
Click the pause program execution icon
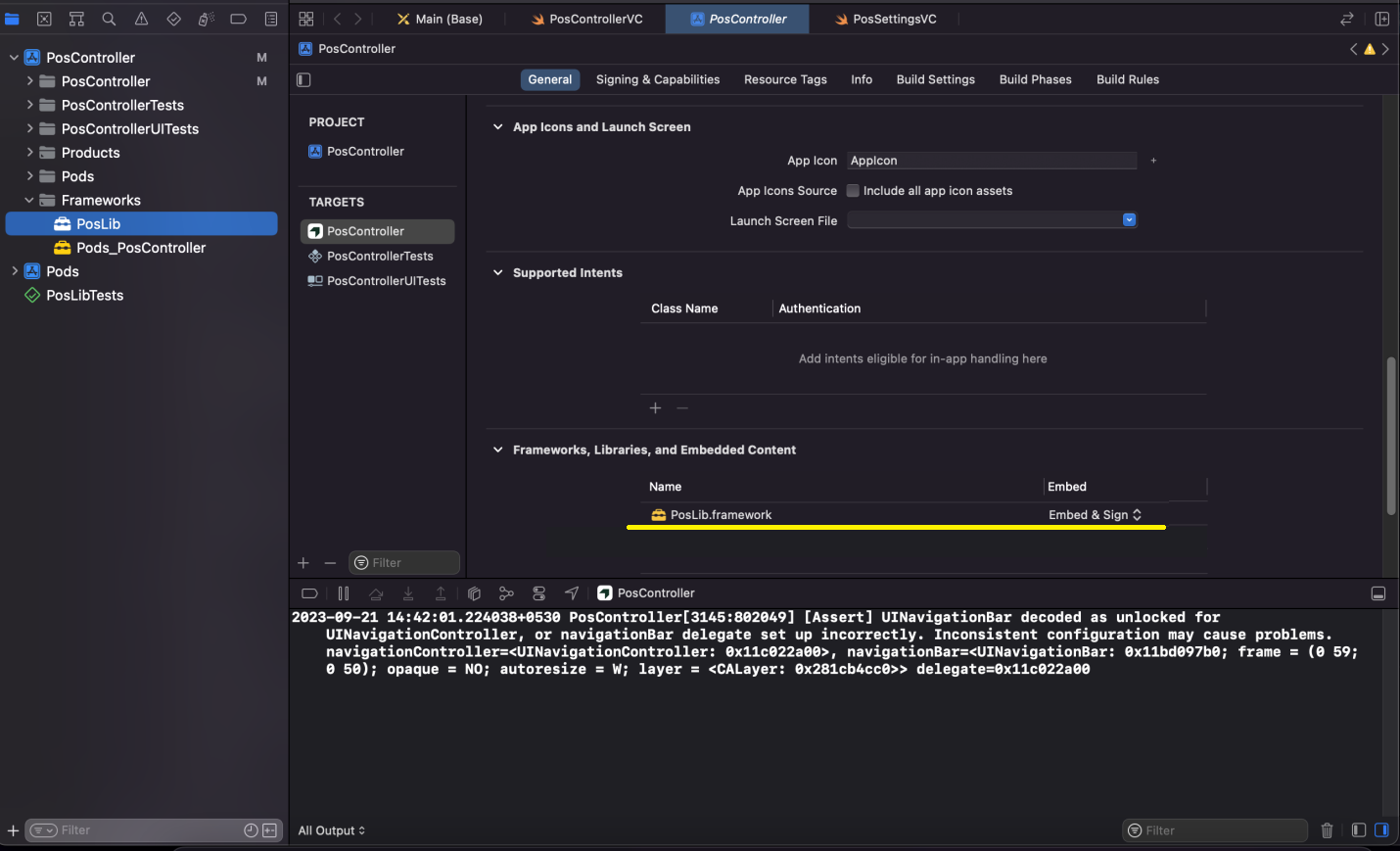343,593
